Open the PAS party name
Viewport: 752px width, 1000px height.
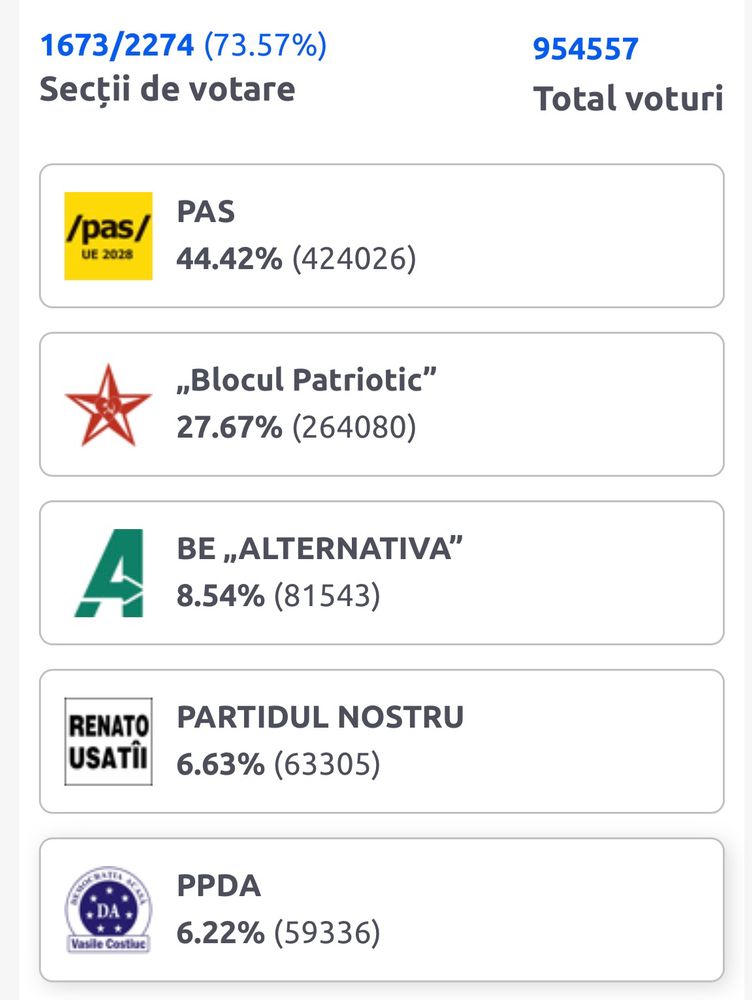(x=205, y=212)
